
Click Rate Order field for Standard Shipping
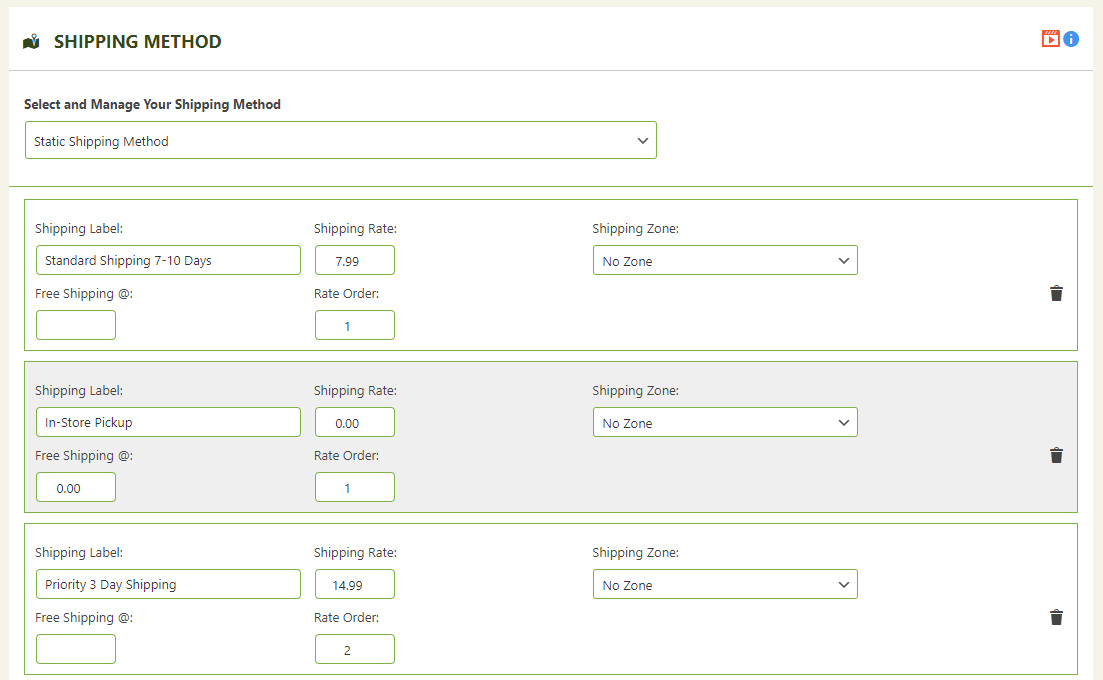[354, 325]
